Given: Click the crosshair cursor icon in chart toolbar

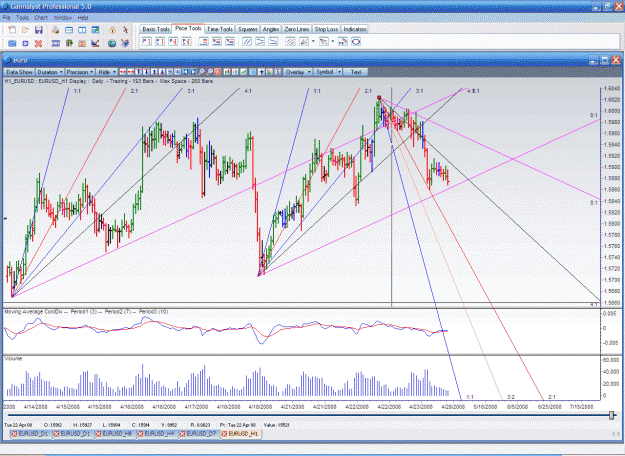Looking at the screenshot, I should coord(261,72).
